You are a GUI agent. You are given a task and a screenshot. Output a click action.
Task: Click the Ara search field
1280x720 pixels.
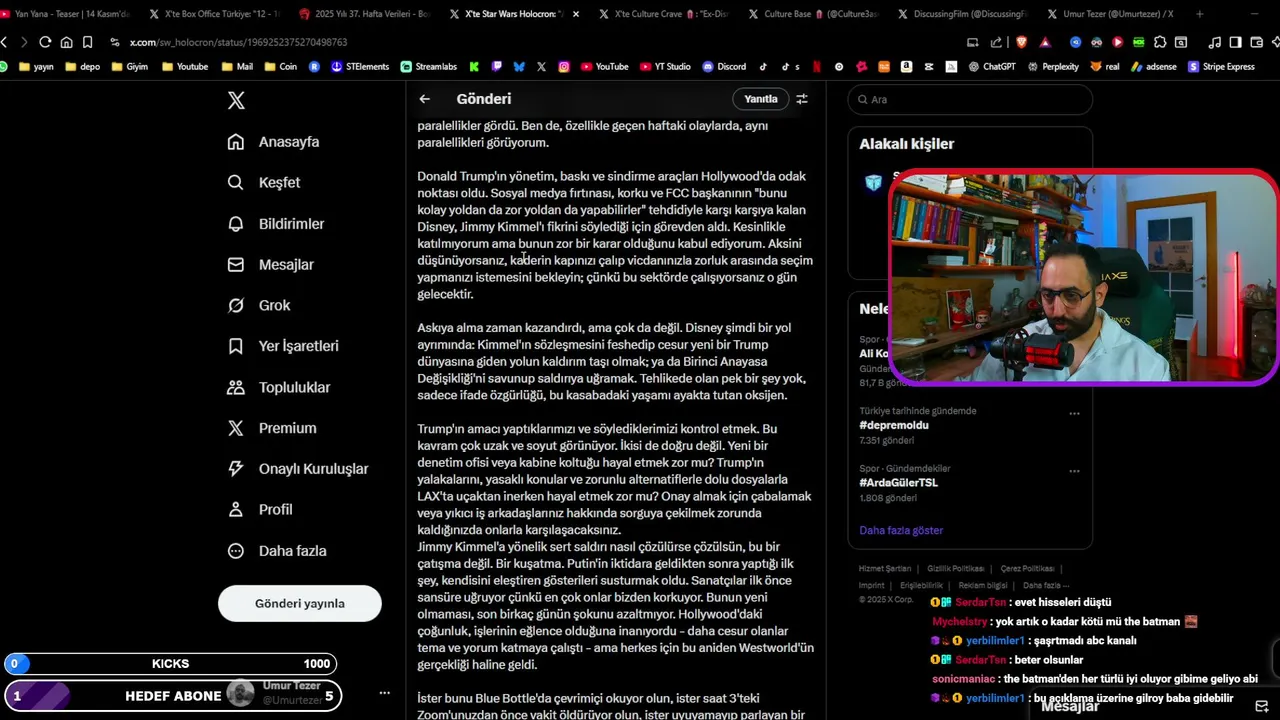click(x=970, y=99)
